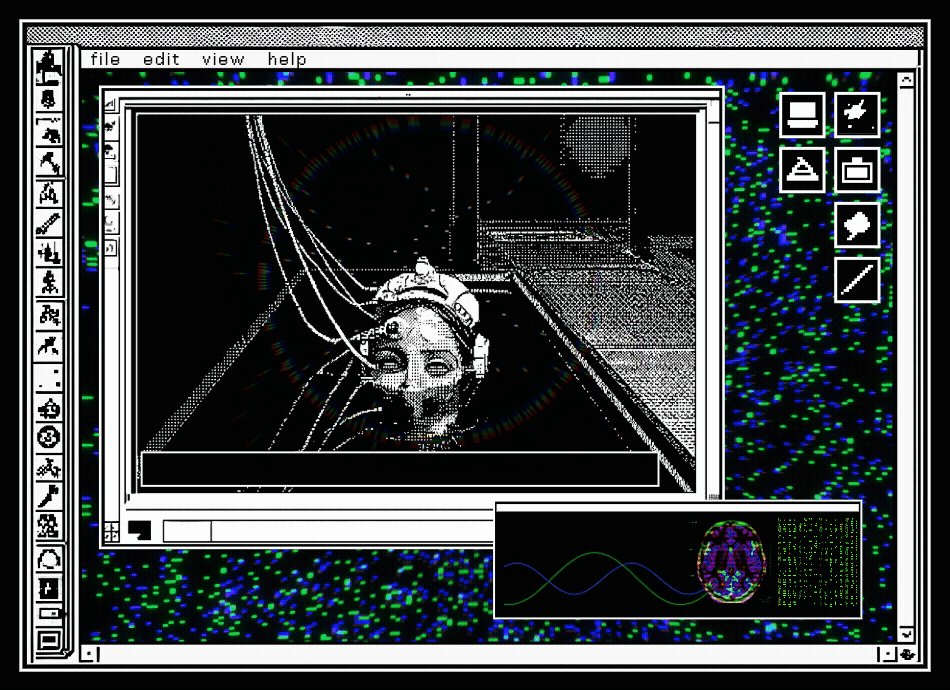Click the laptop computer icon in right panel
The height and width of the screenshot is (690, 950).
(802, 115)
